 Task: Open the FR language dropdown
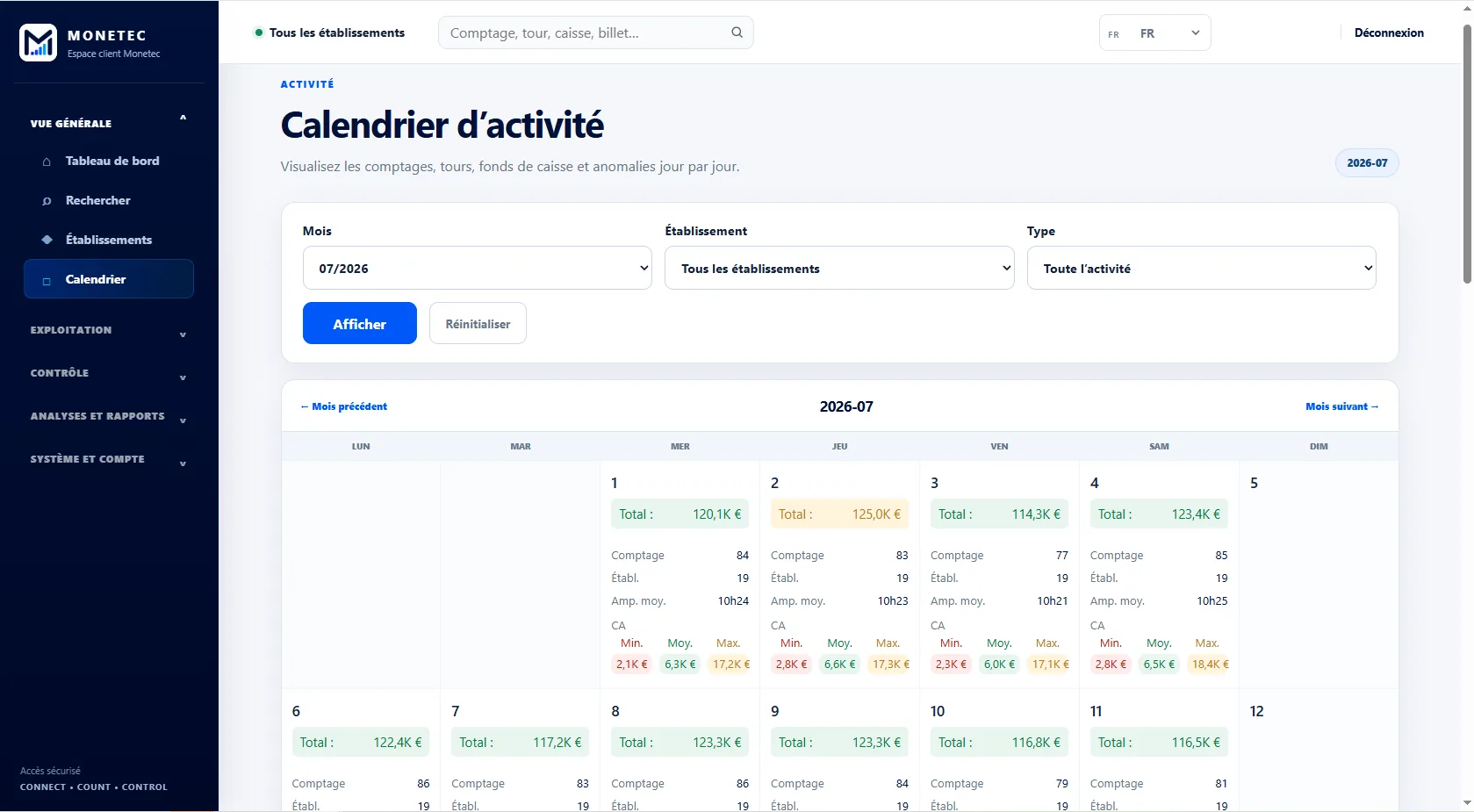pyautogui.click(x=1154, y=33)
